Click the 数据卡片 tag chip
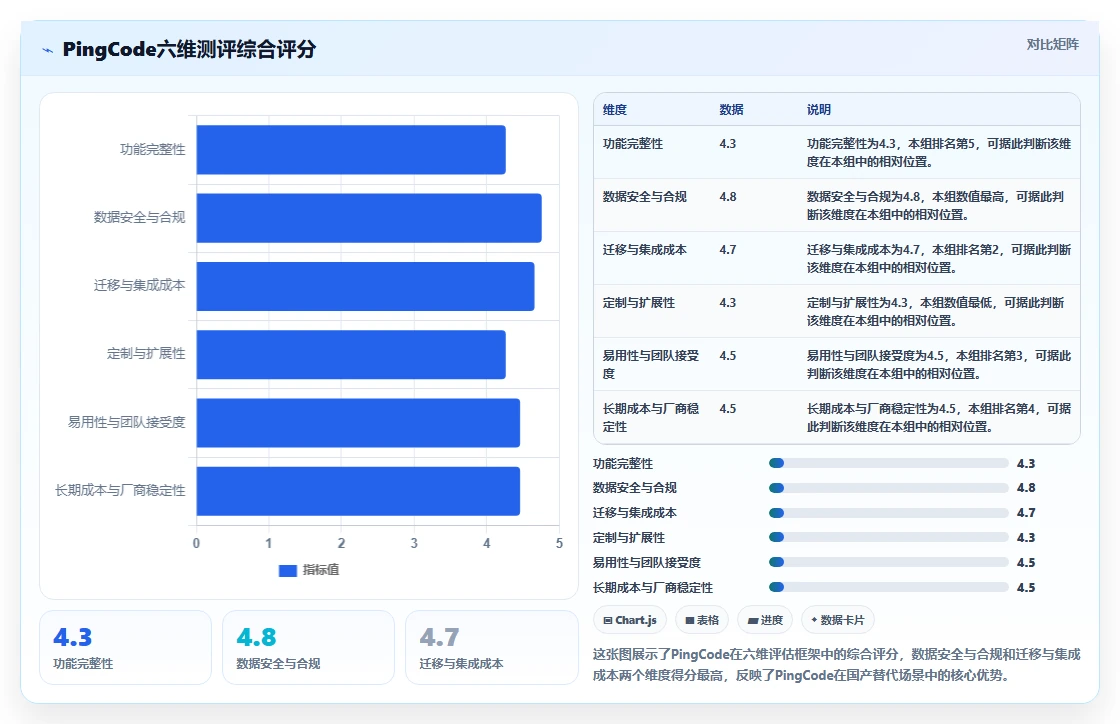1120x724 pixels. click(837, 620)
